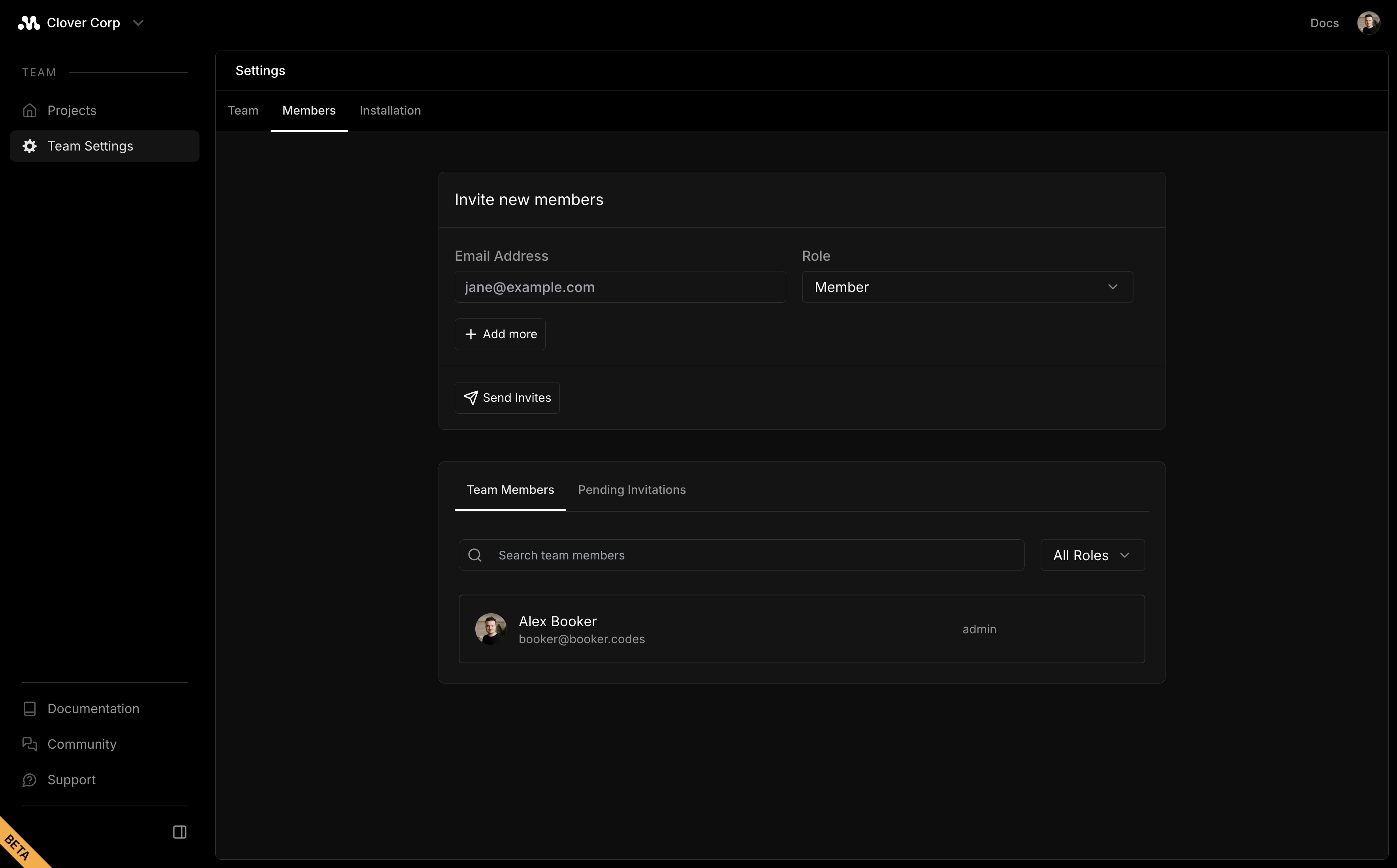
Task: Click the Add more button
Action: pyautogui.click(x=500, y=334)
